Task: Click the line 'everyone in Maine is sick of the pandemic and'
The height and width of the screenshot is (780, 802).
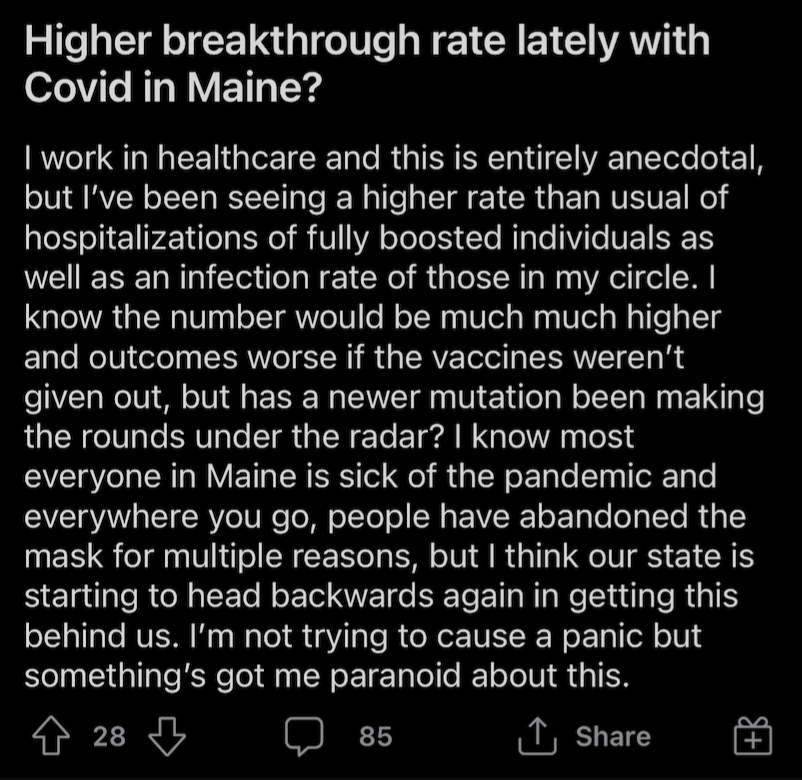Action: point(370,477)
